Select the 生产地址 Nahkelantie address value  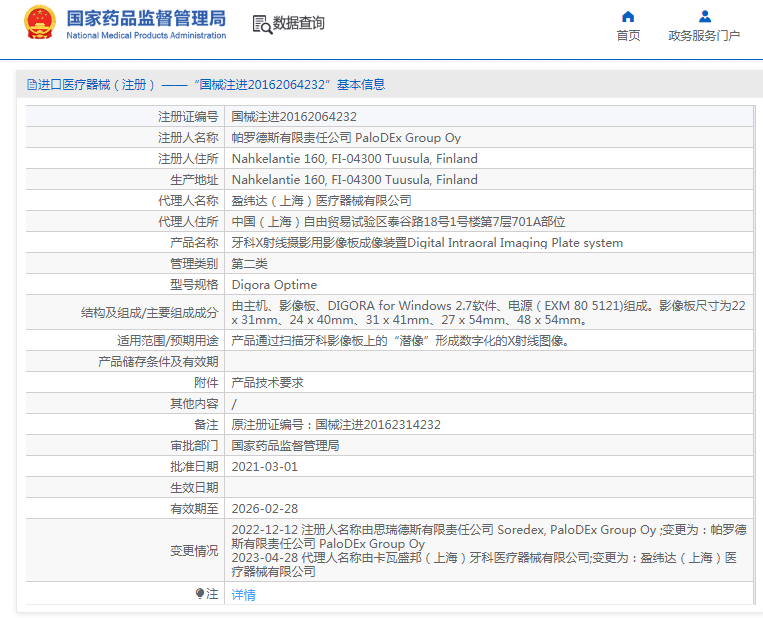pos(354,180)
